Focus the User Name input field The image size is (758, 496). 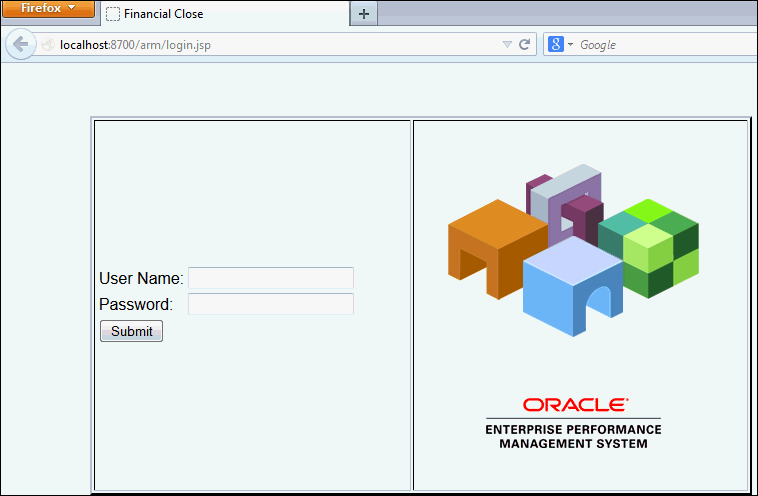pos(271,278)
